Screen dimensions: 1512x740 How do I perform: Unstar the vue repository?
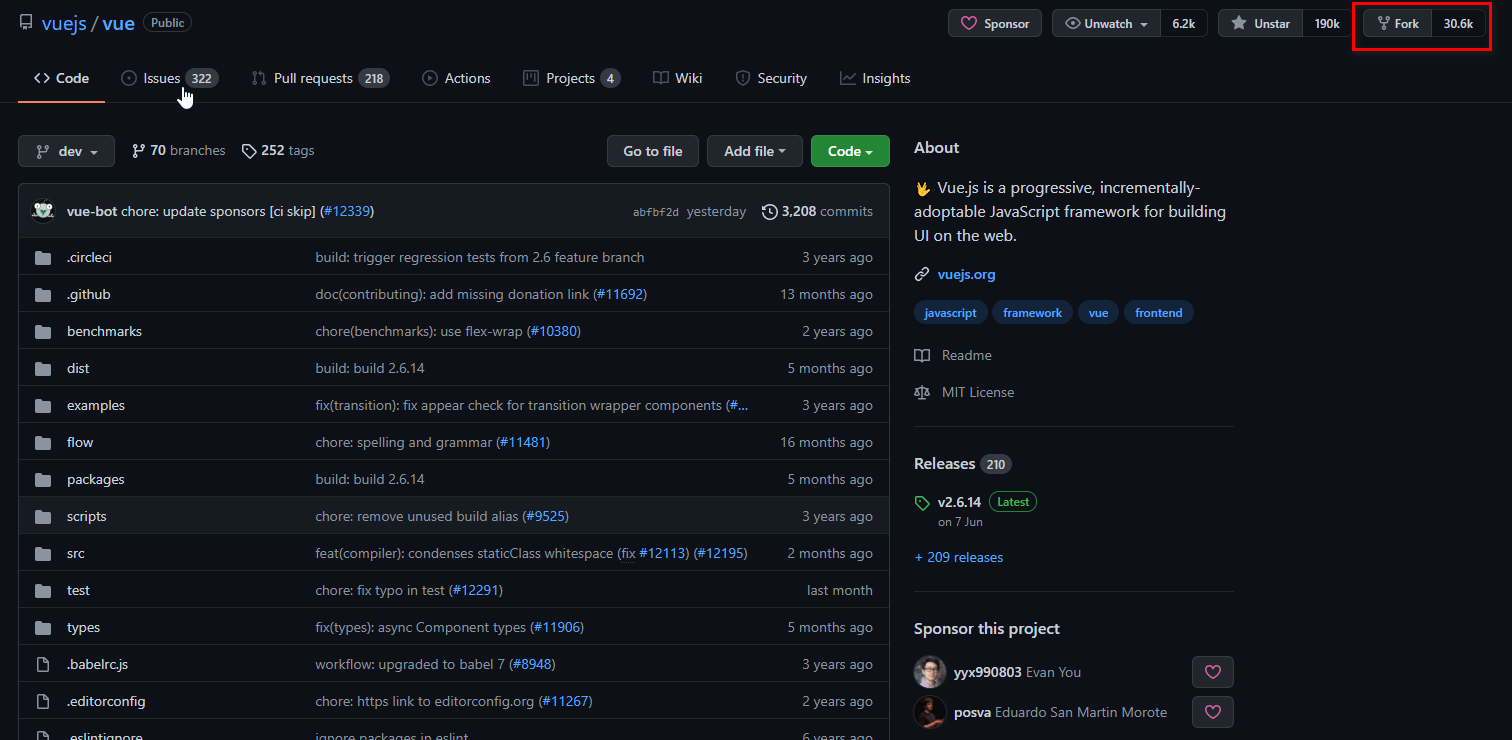point(1260,23)
